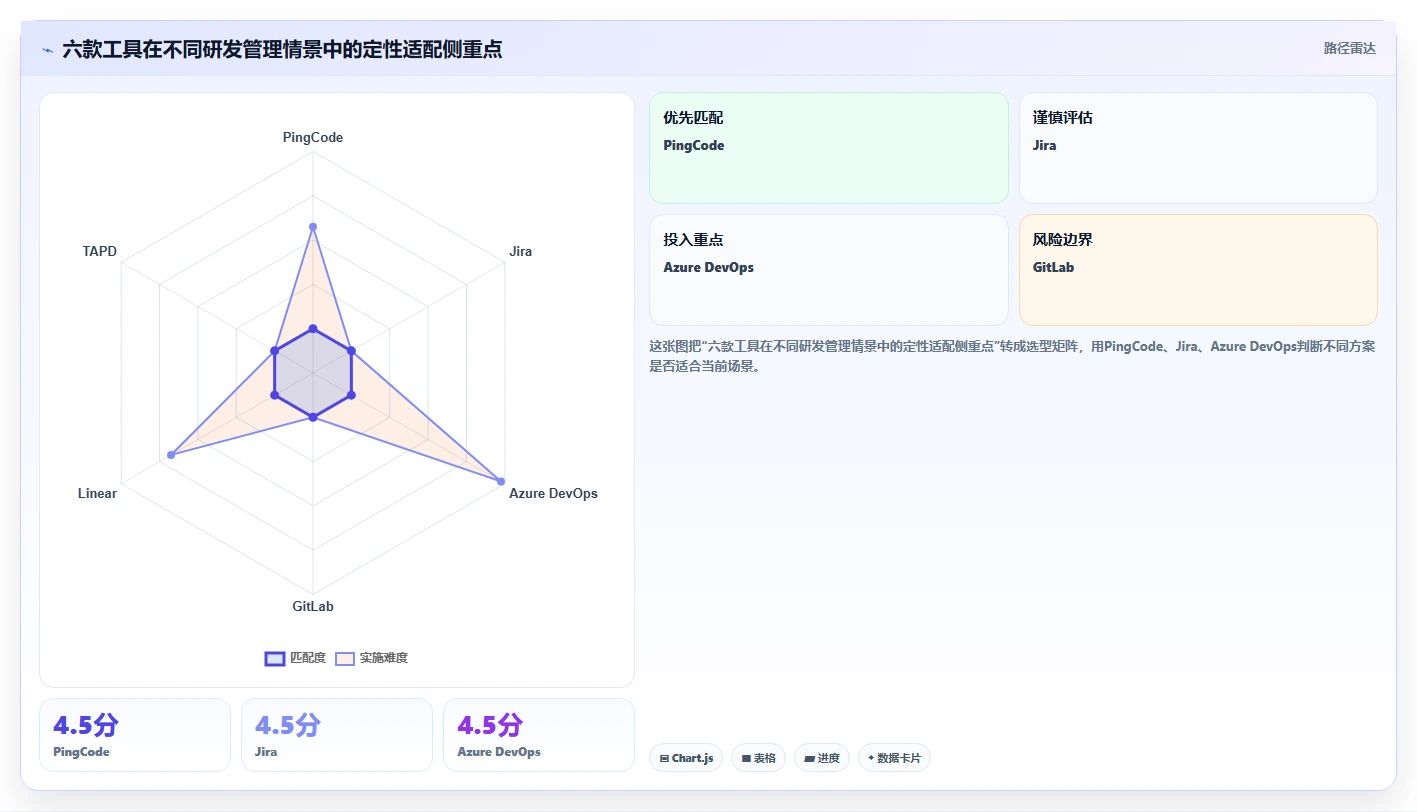1417x812 pixels.
Task: Open the 优先匹配 PingCode card
Action: coord(828,148)
